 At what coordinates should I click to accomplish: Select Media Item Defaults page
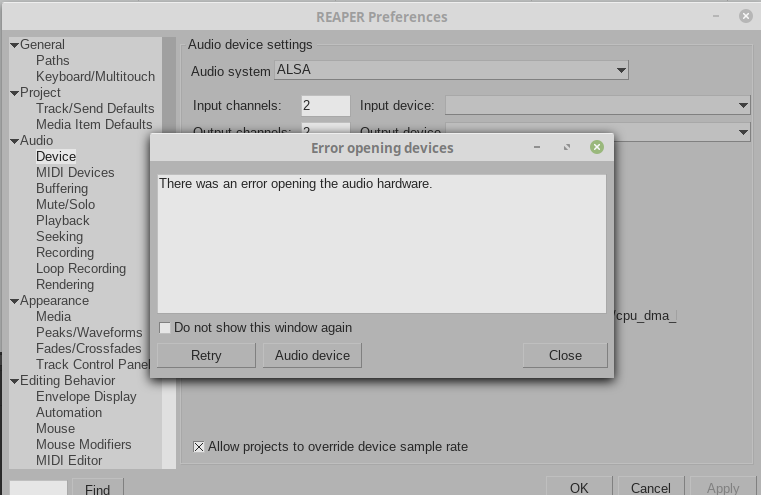click(x=94, y=125)
